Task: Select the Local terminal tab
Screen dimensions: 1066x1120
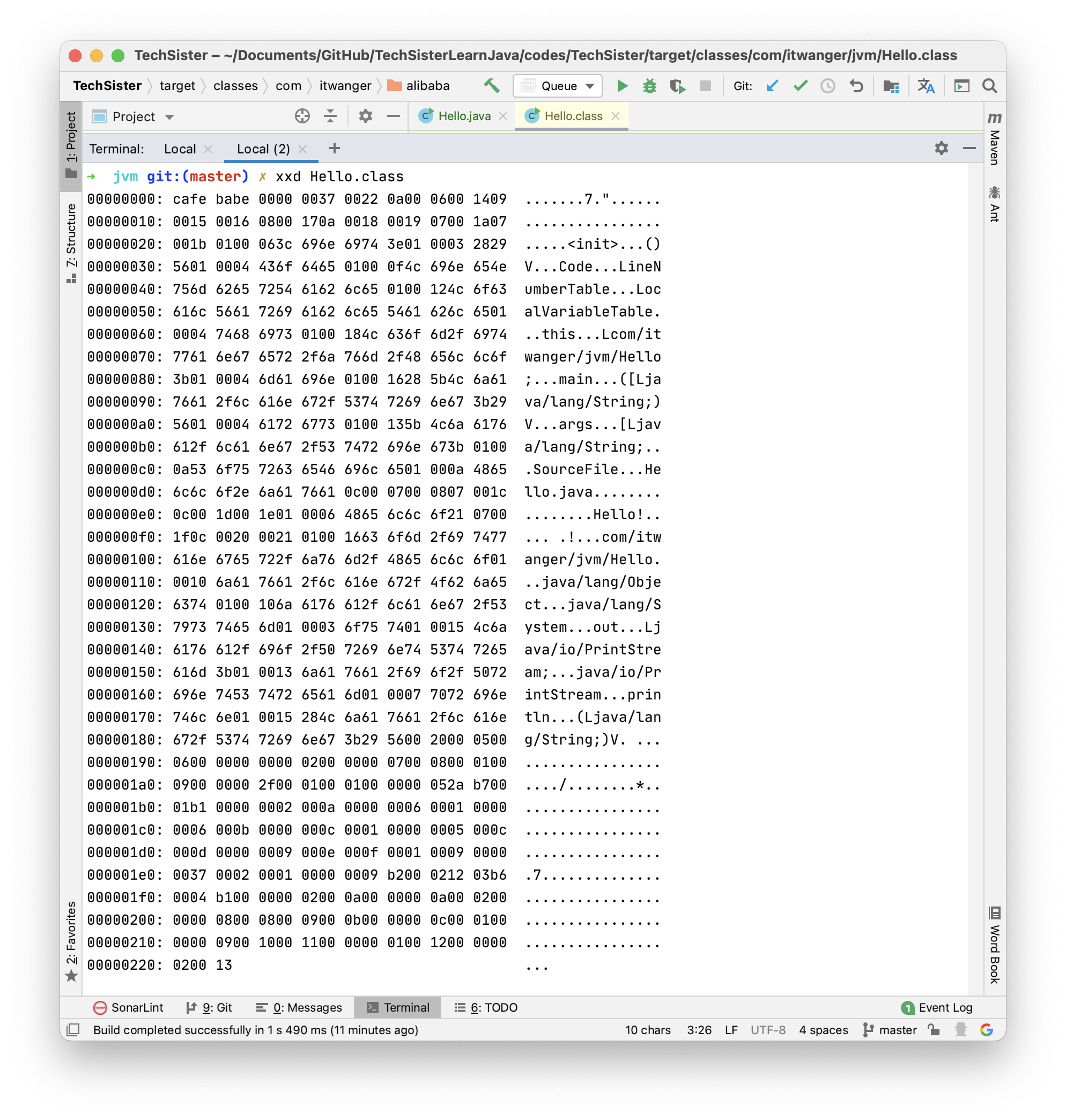Action: pos(180,149)
